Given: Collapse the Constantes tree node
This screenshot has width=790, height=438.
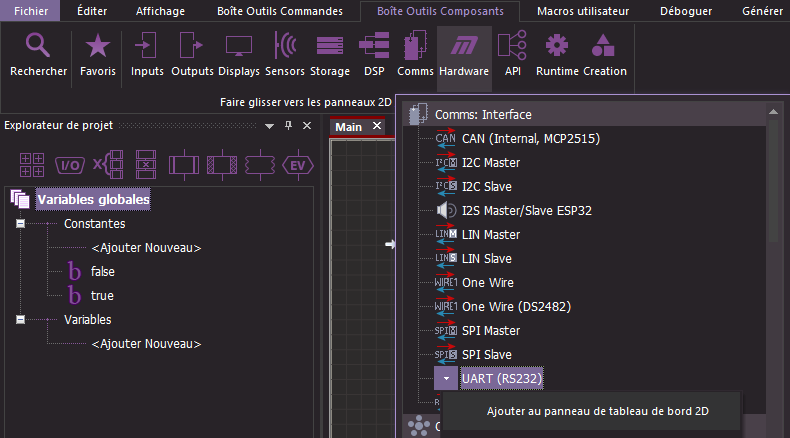Looking at the screenshot, I should coord(19,224).
